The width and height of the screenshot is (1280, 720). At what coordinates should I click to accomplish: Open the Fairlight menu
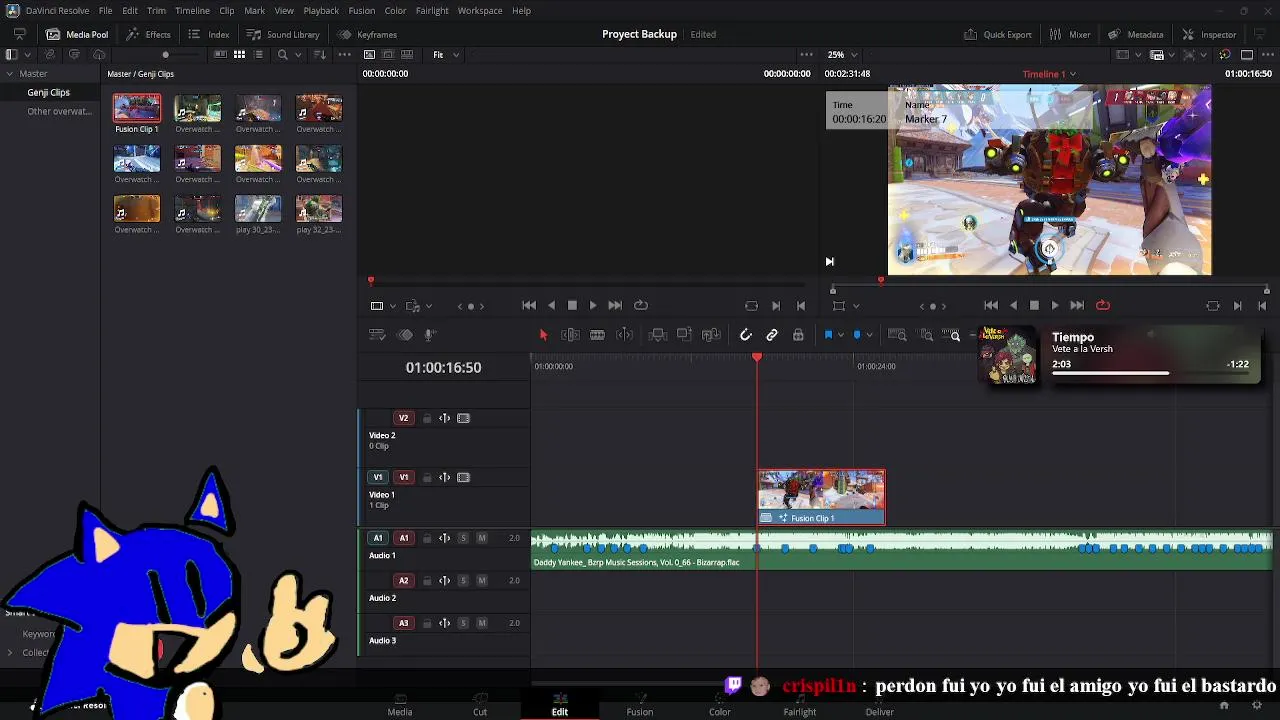tap(432, 10)
